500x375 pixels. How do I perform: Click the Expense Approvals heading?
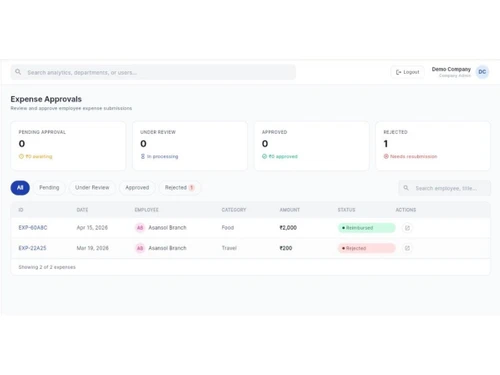tap(46, 99)
